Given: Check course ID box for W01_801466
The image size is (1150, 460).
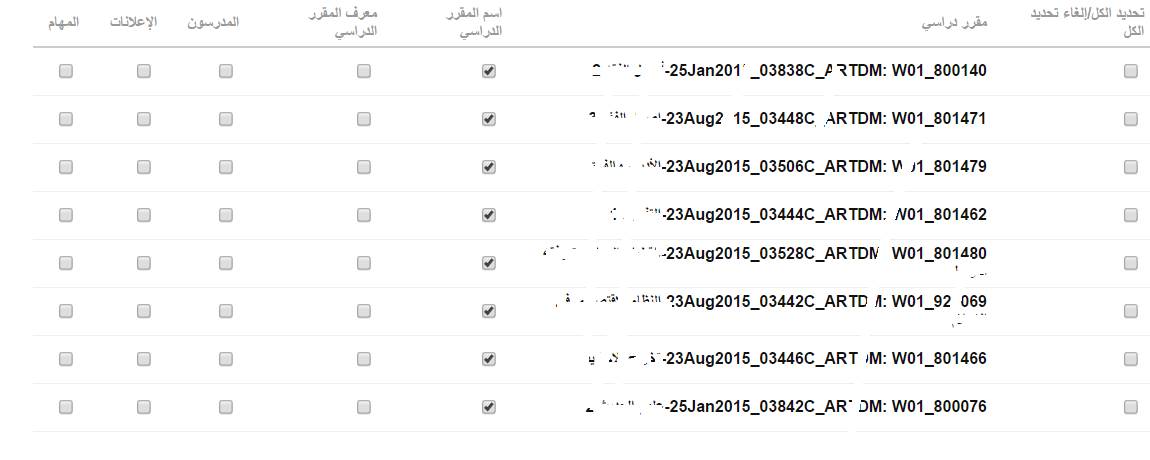Looking at the screenshot, I should (364, 359).
